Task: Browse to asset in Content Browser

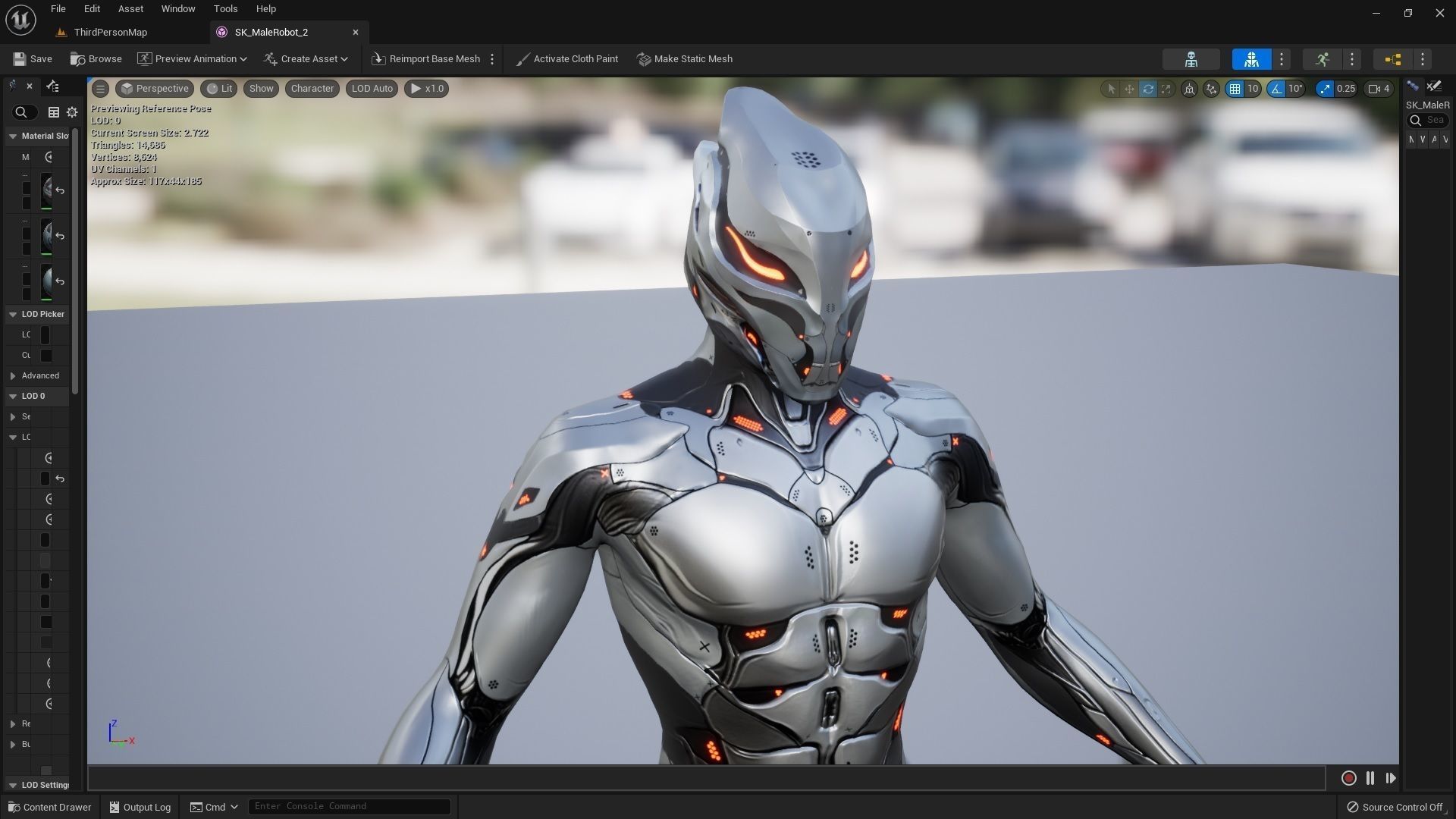Action: click(x=96, y=58)
